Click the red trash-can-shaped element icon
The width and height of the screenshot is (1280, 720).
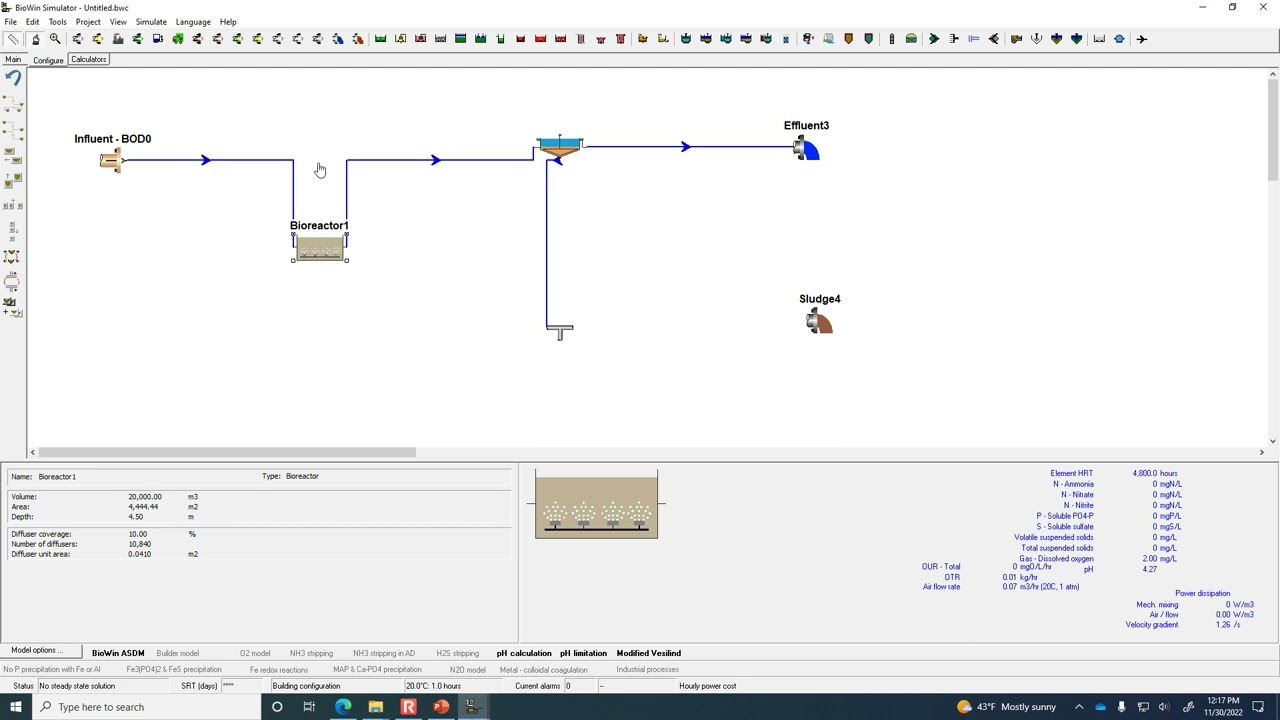[x=620, y=39]
